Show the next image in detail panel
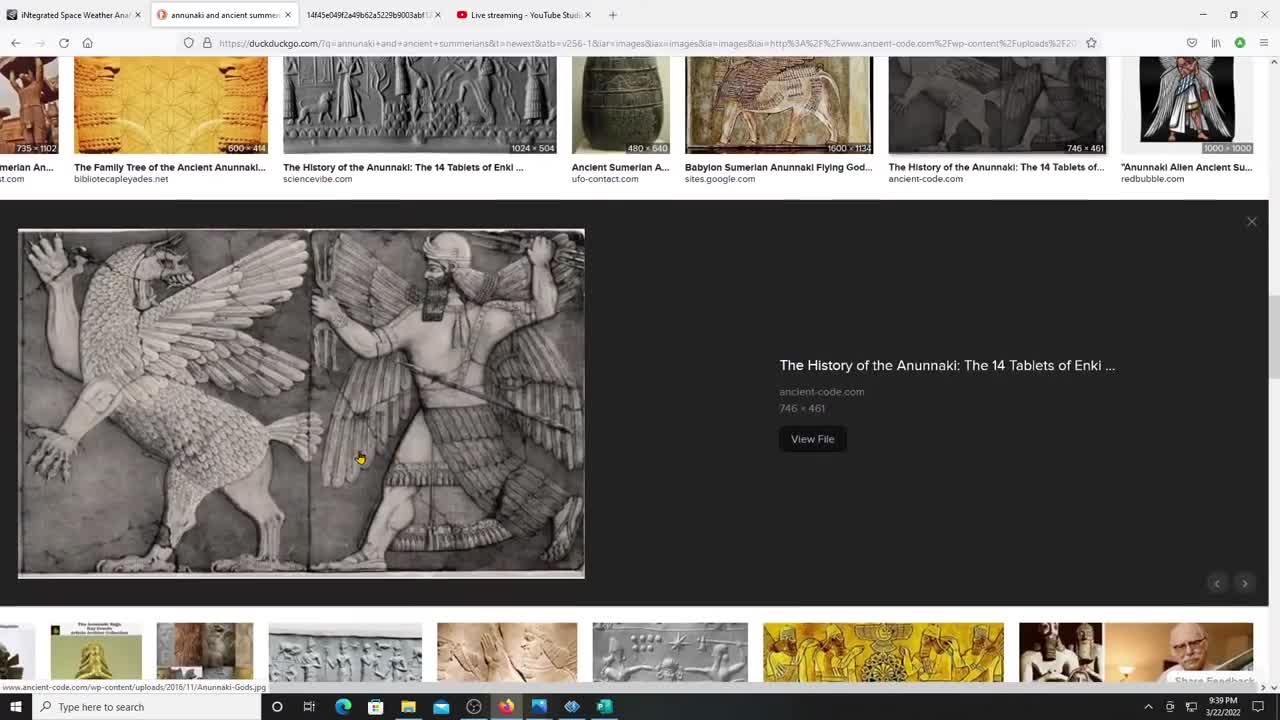 pyautogui.click(x=1245, y=583)
